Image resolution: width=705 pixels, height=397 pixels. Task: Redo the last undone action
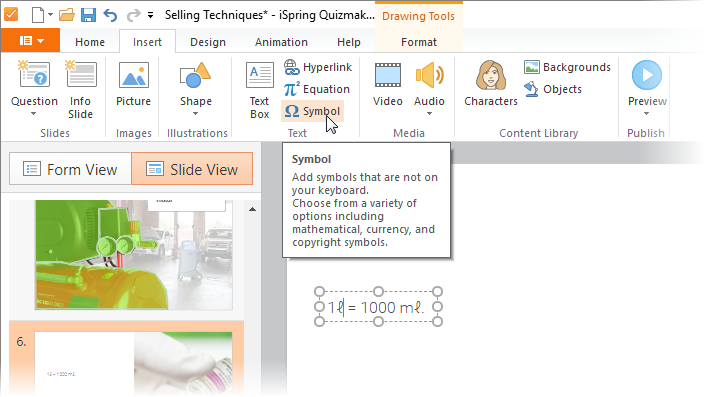click(x=133, y=15)
